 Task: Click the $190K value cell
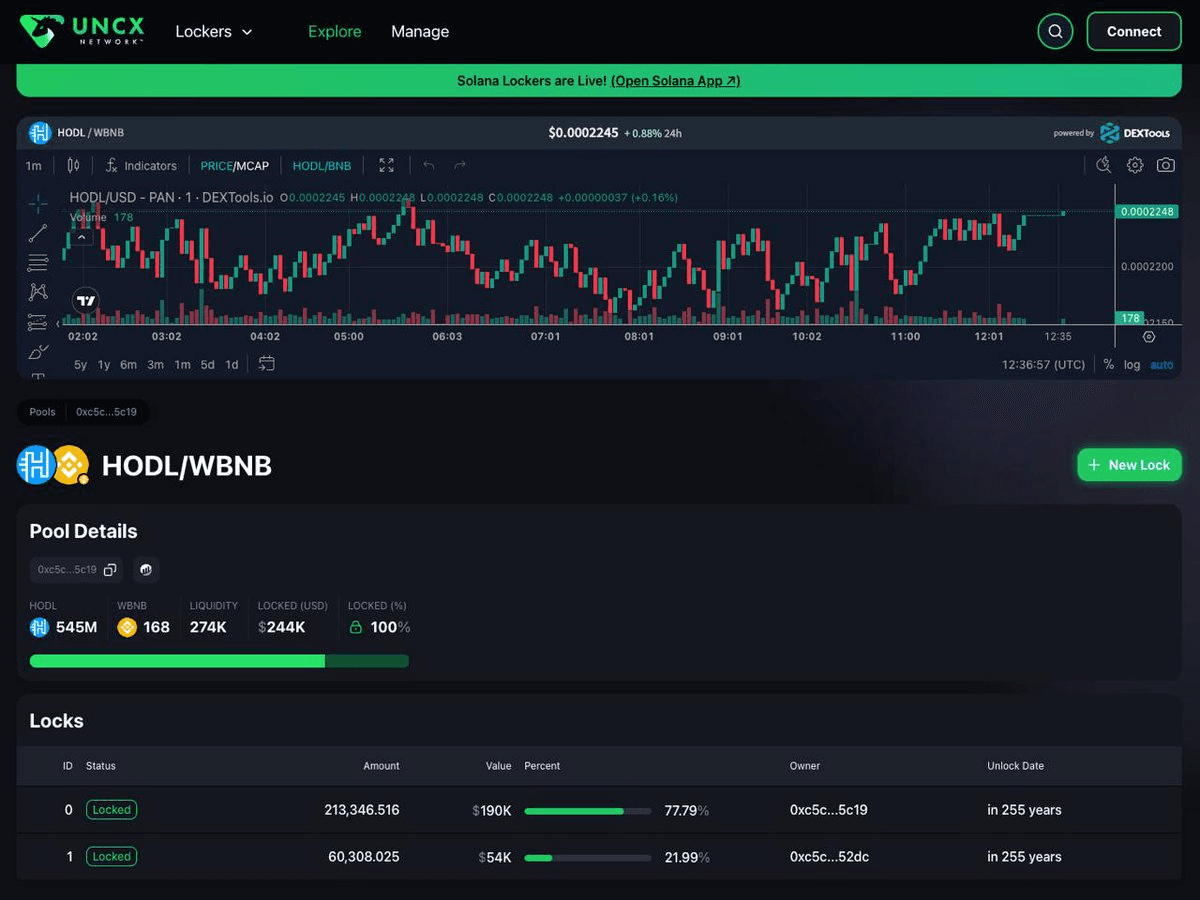pos(492,810)
